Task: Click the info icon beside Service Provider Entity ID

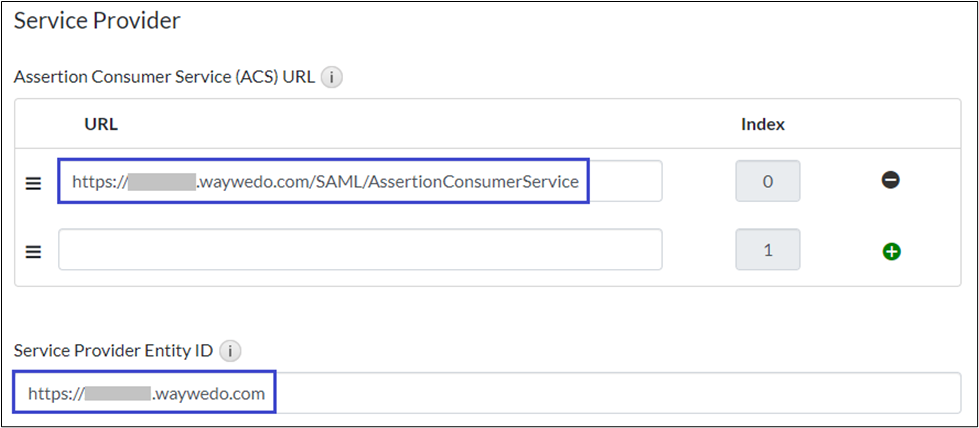Action: 230,351
